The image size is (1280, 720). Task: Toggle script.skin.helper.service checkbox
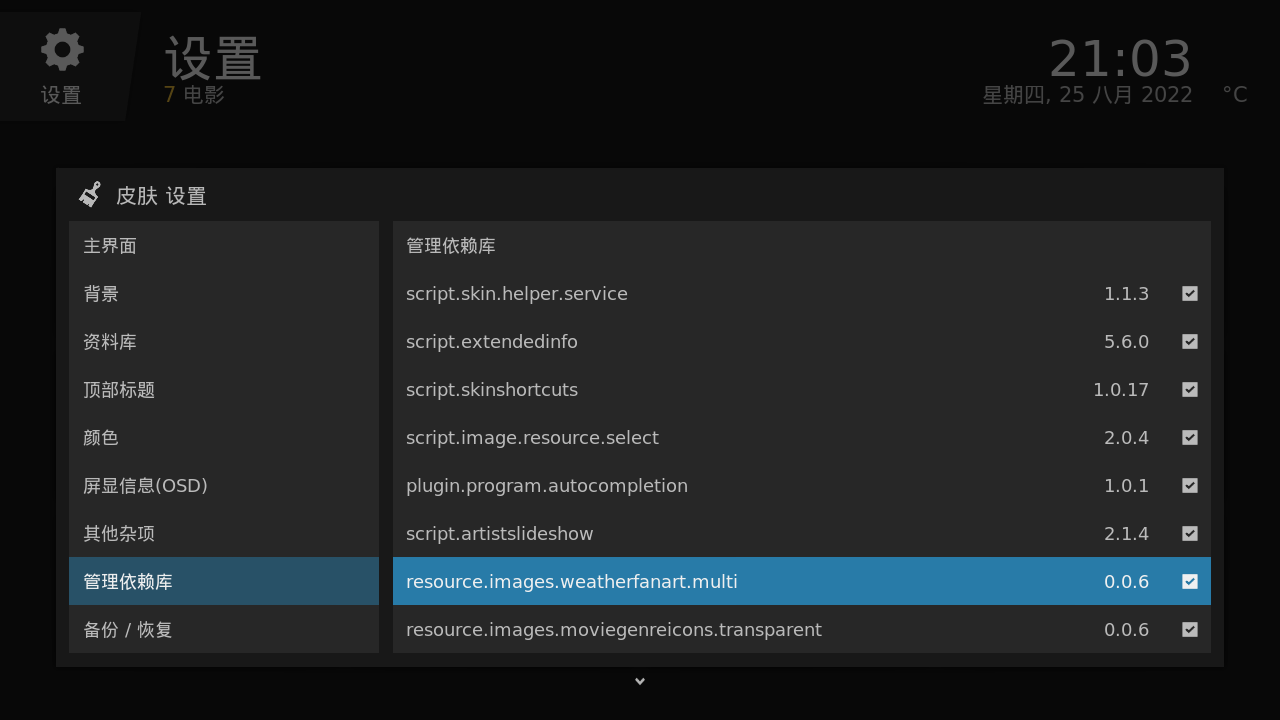click(1189, 294)
